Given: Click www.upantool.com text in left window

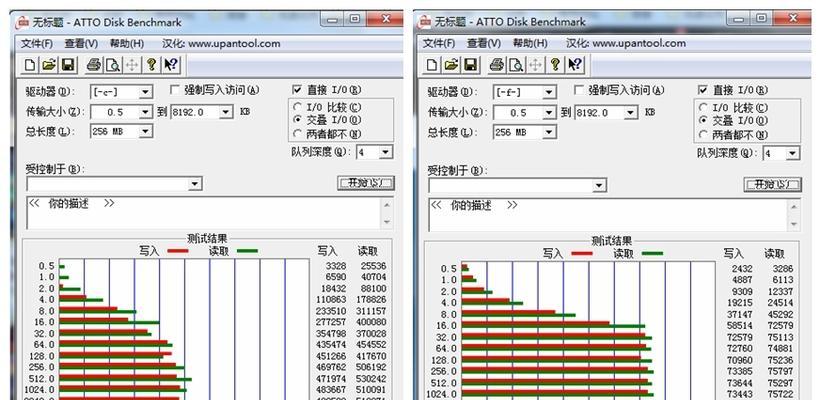Looking at the screenshot, I should (x=234, y=44).
